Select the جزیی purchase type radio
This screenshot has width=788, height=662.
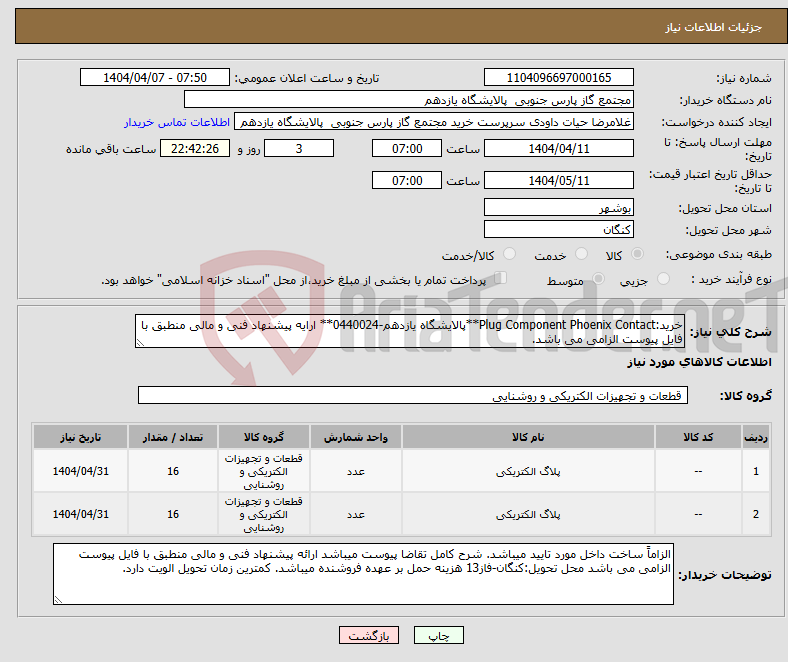[663, 278]
